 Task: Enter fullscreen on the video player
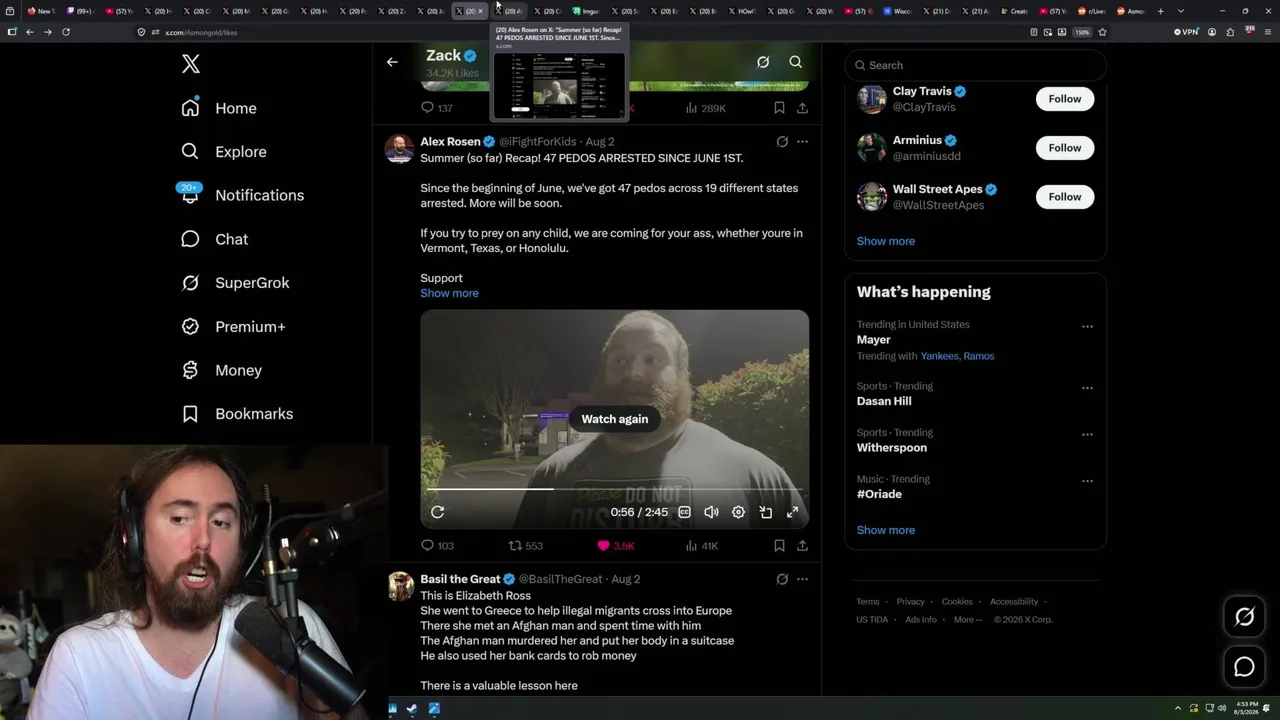coord(793,512)
